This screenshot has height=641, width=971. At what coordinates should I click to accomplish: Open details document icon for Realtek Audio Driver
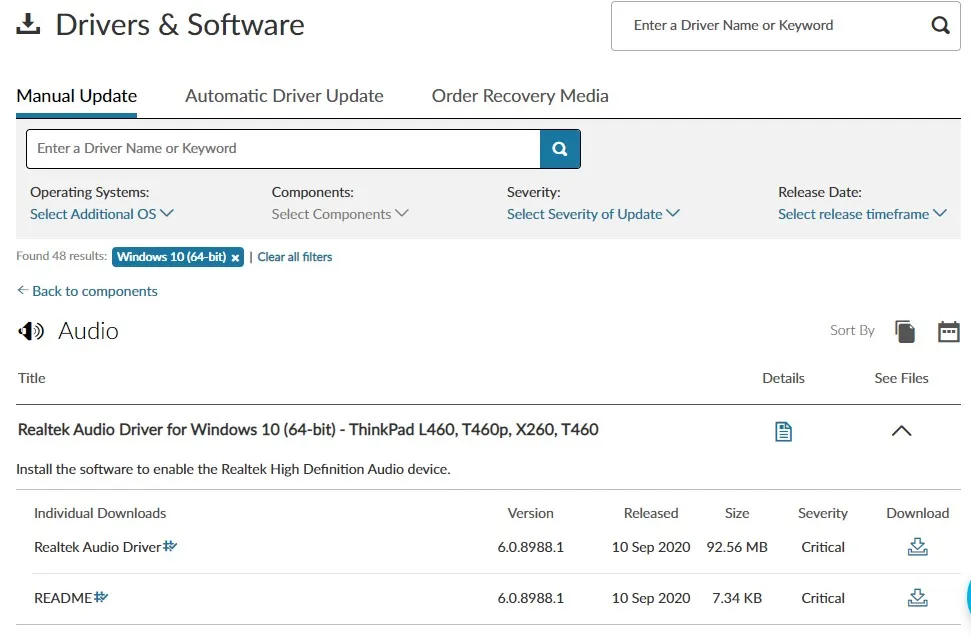coord(783,431)
